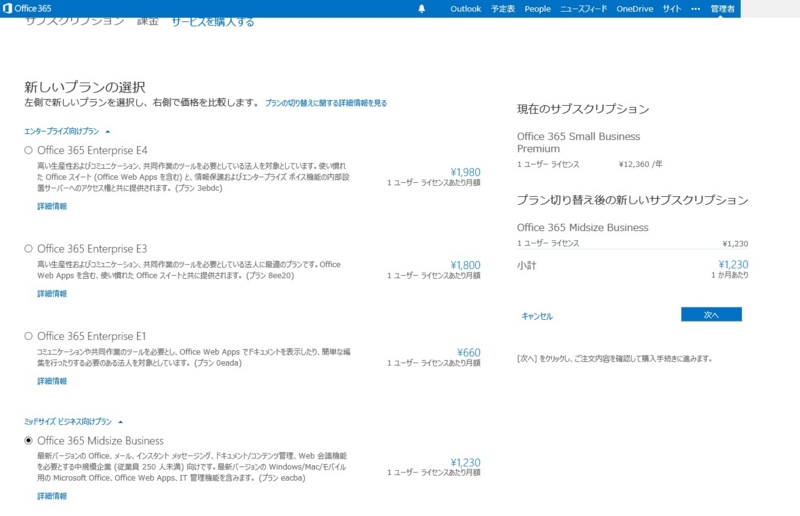
Task: Open OneDrive from the top bar
Action: [634, 9]
